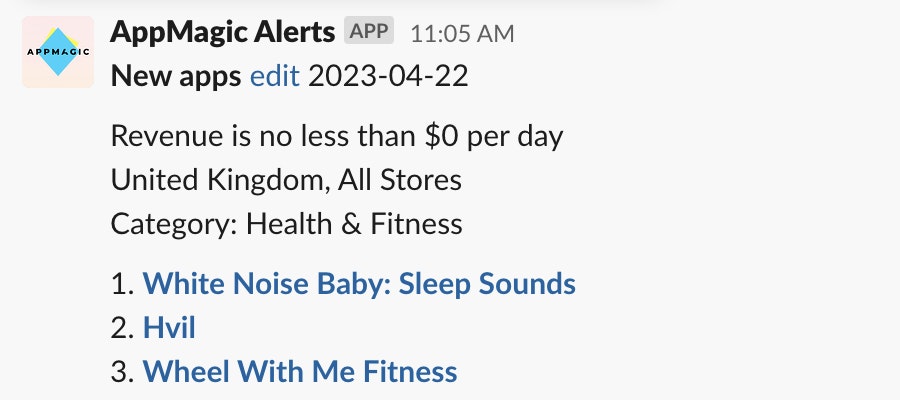The height and width of the screenshot is (412, 900).
Task: Open Wheel With Me Fitness link
Action: 300,371
